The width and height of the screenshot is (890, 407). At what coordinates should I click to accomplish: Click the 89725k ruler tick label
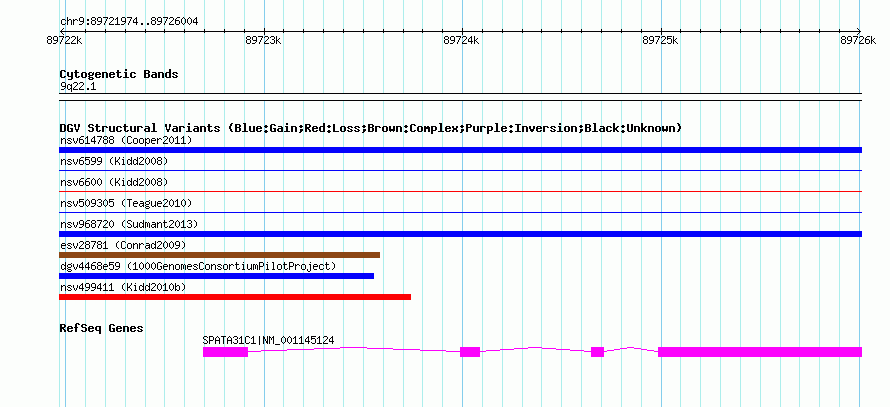[x=660, y=40]
